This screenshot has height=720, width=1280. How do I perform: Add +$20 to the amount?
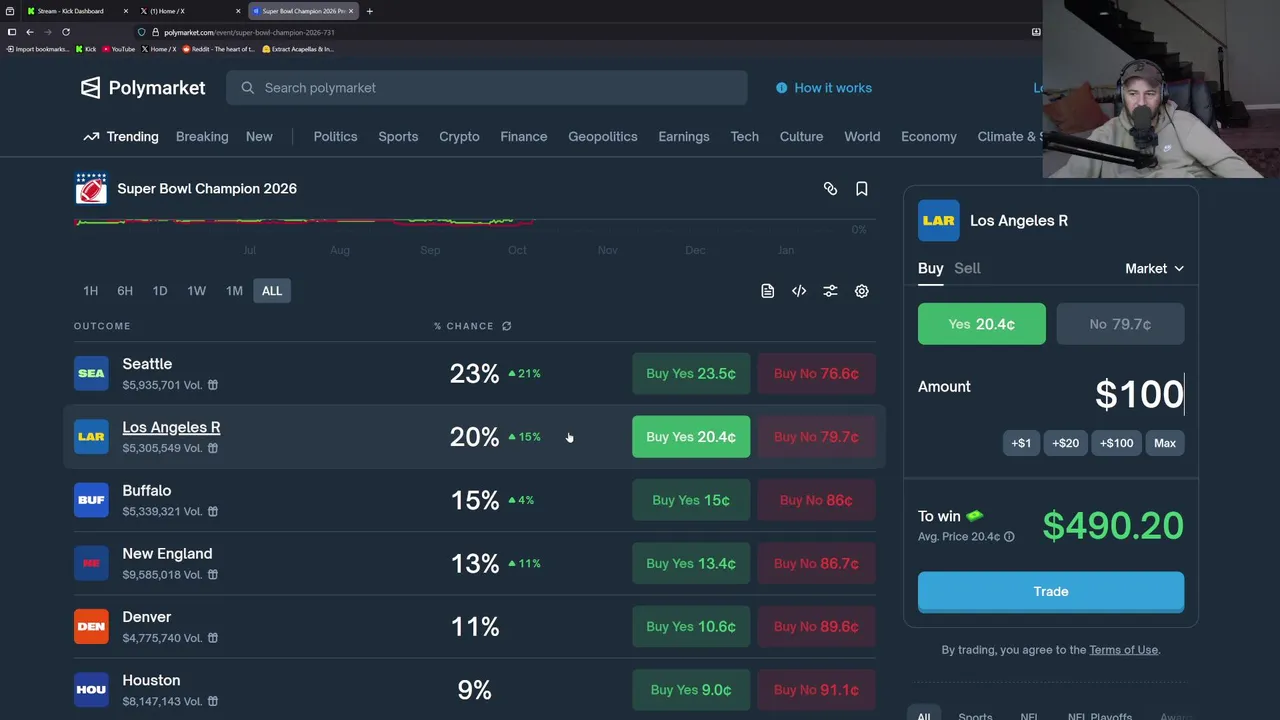click(x=1065, y=443)
